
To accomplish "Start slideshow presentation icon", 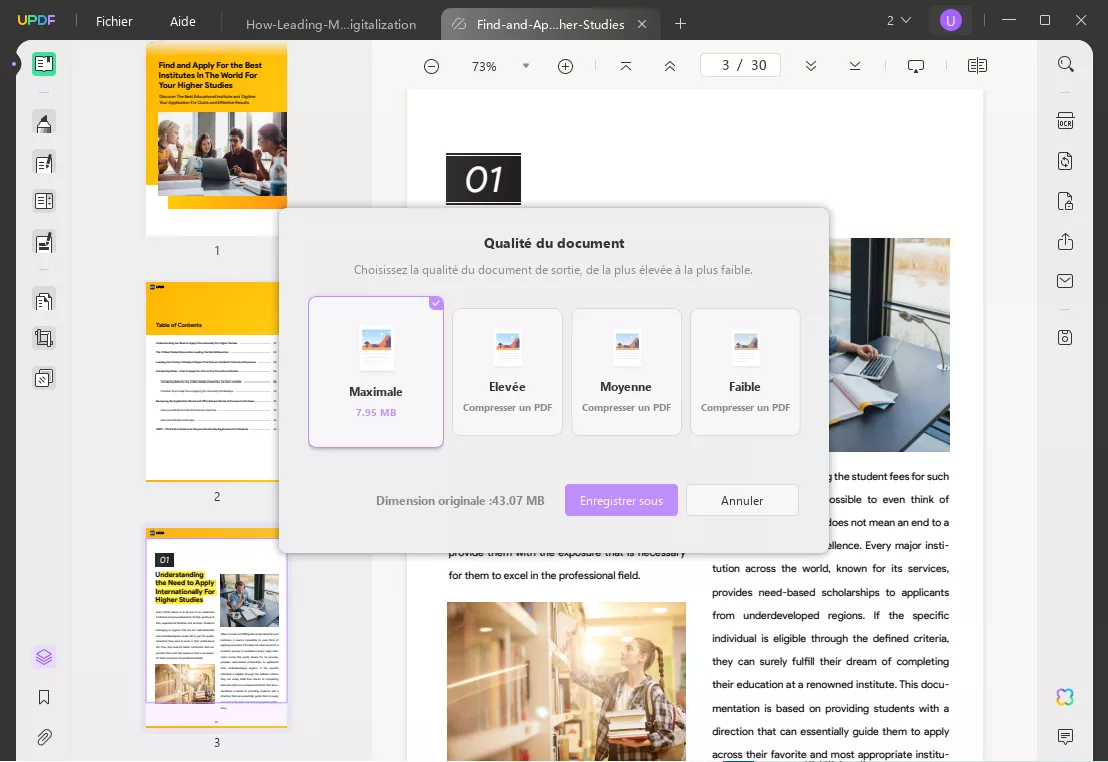I will [916, 66].
